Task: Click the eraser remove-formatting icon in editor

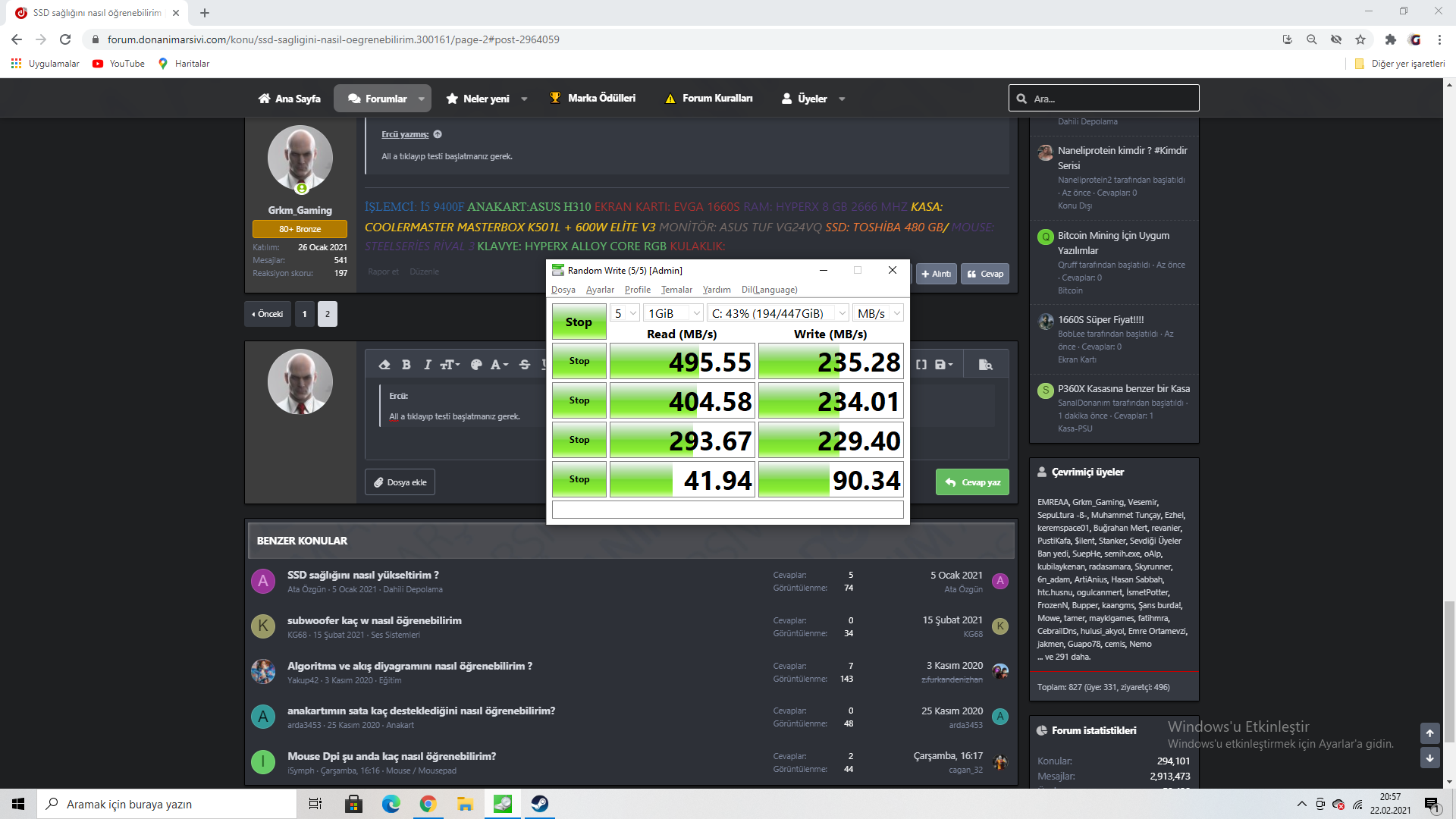Action: click(384, 365)
